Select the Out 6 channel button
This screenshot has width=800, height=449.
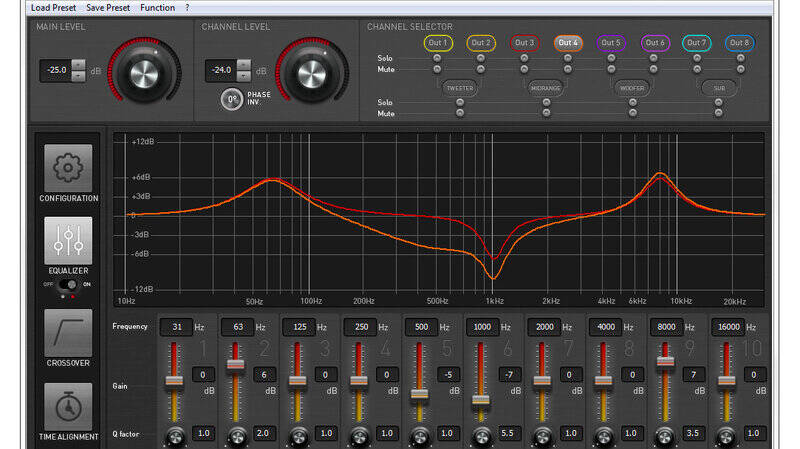655,43
